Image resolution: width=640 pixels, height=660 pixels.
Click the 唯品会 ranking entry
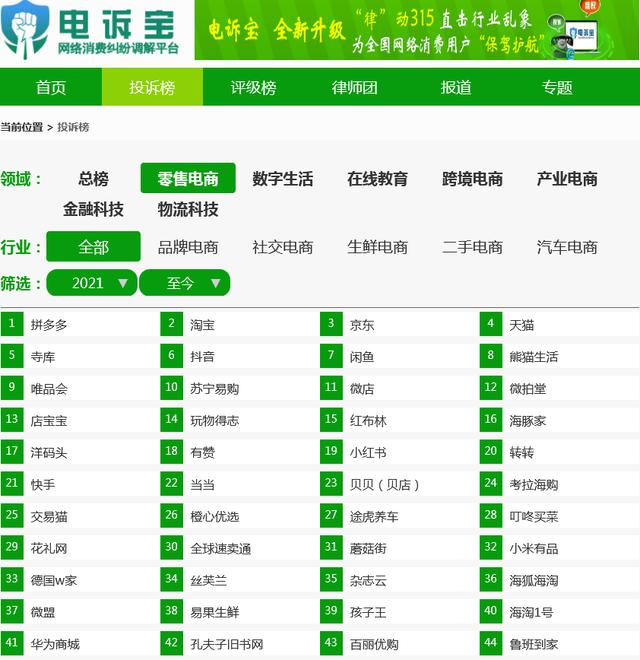click(x=49, y=389)
